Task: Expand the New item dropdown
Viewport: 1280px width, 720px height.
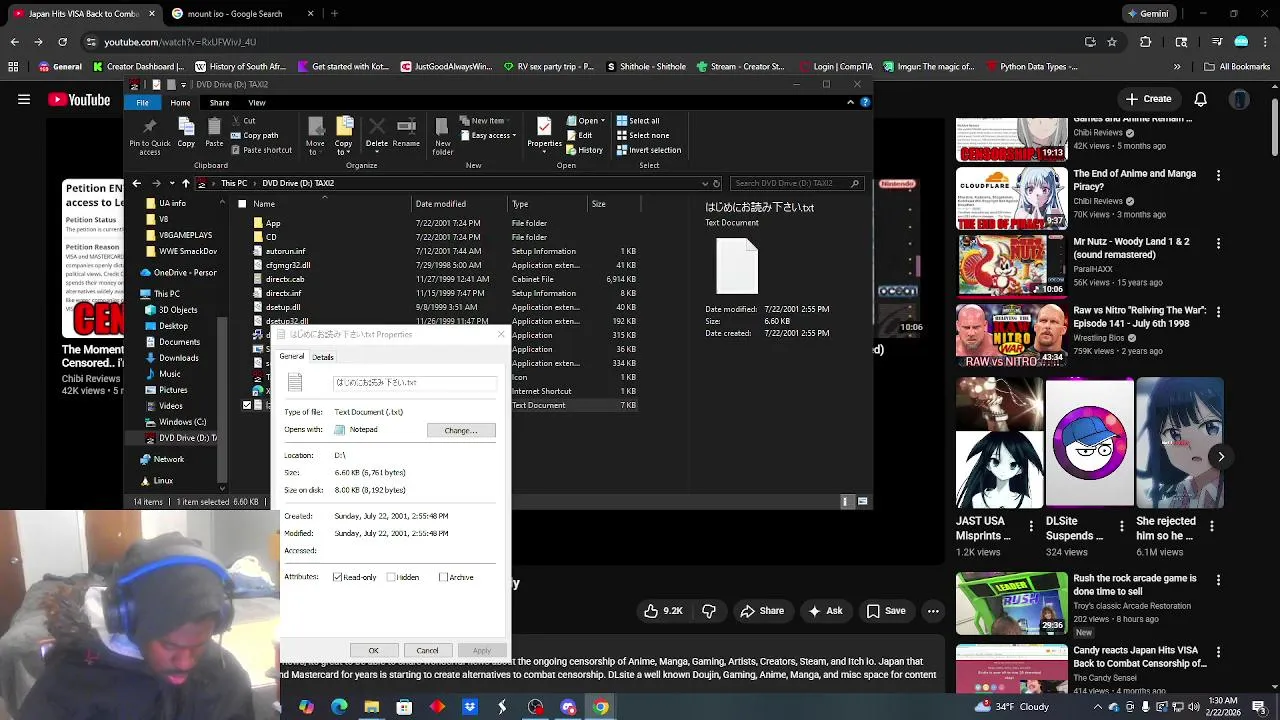Action: pyautogui.click(x=486, y=121)
